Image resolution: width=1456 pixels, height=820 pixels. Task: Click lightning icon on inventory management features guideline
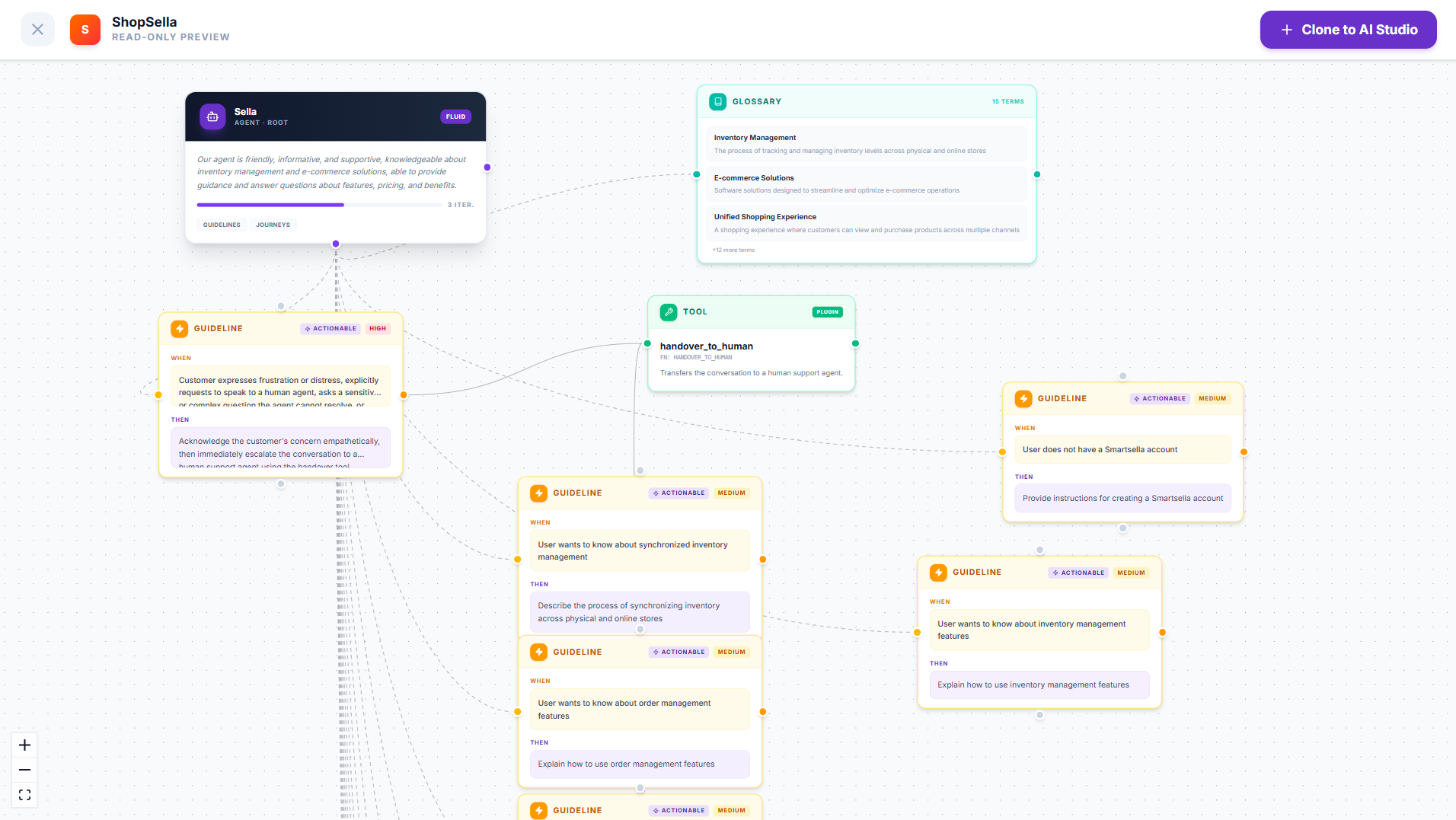(938, 572)
